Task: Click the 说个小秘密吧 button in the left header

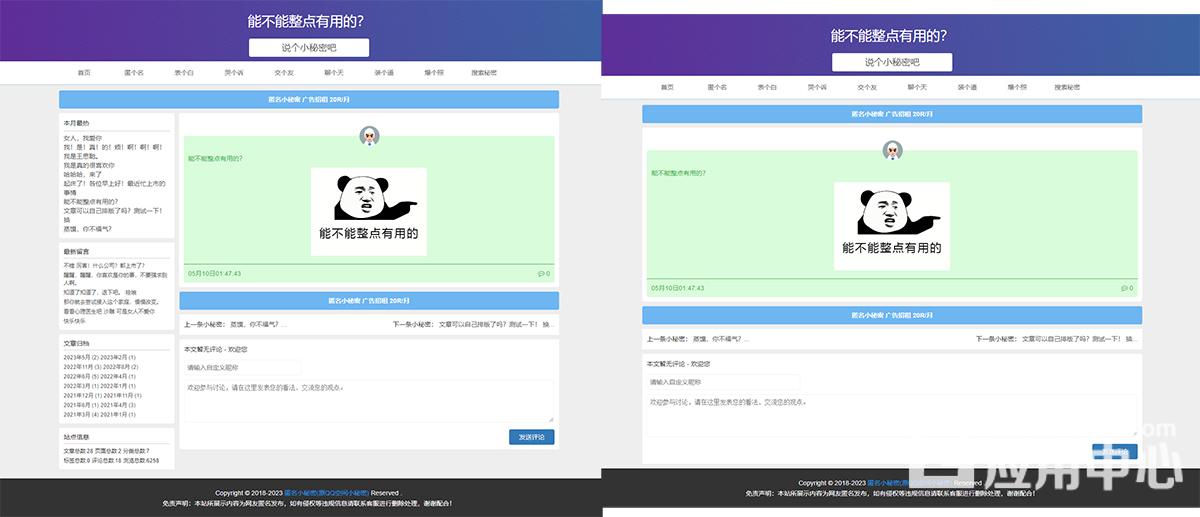Action: point(309,47)
